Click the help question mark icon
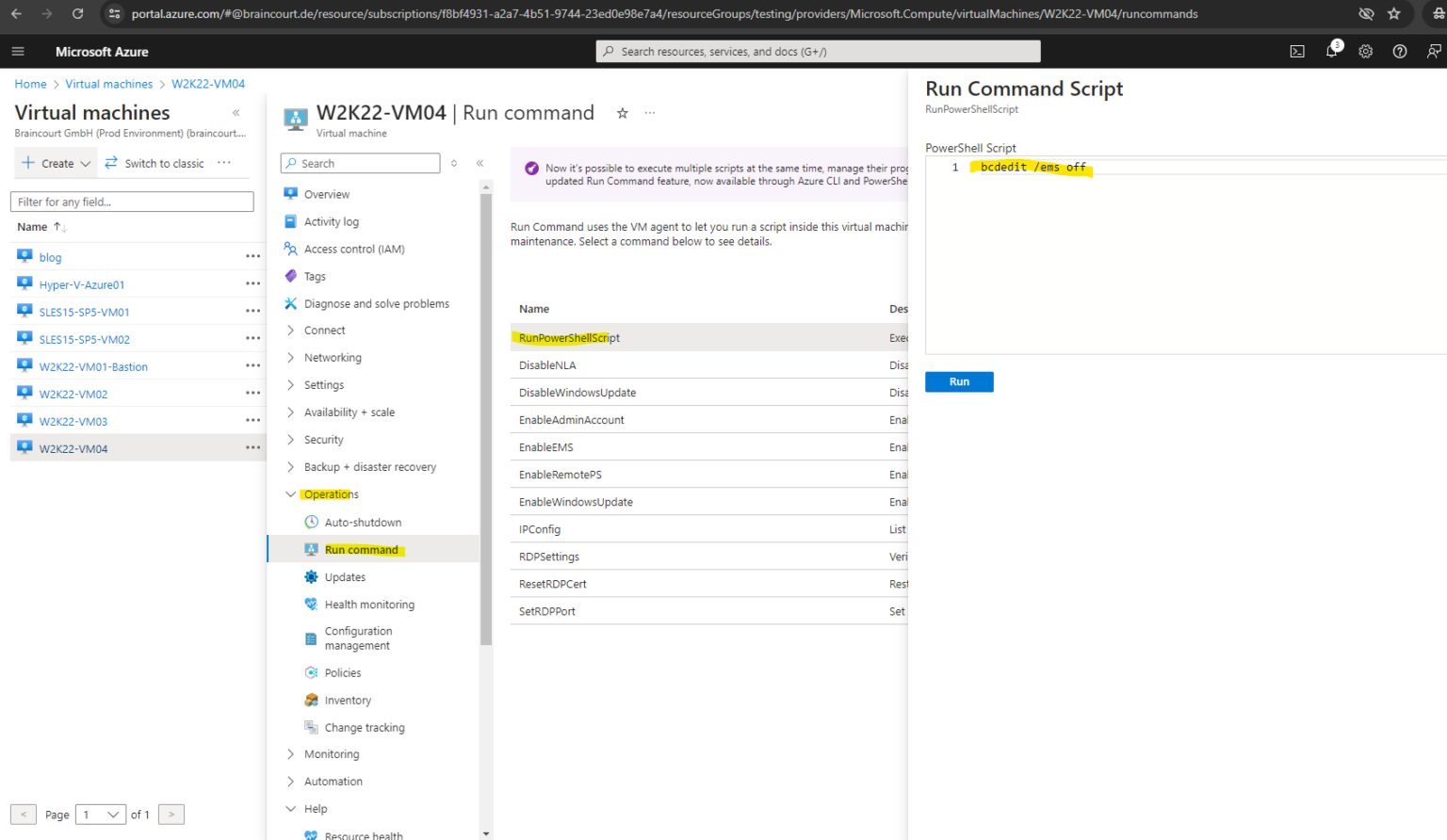The height and width of the screenshot is (840, 1447). point(1400,52)
